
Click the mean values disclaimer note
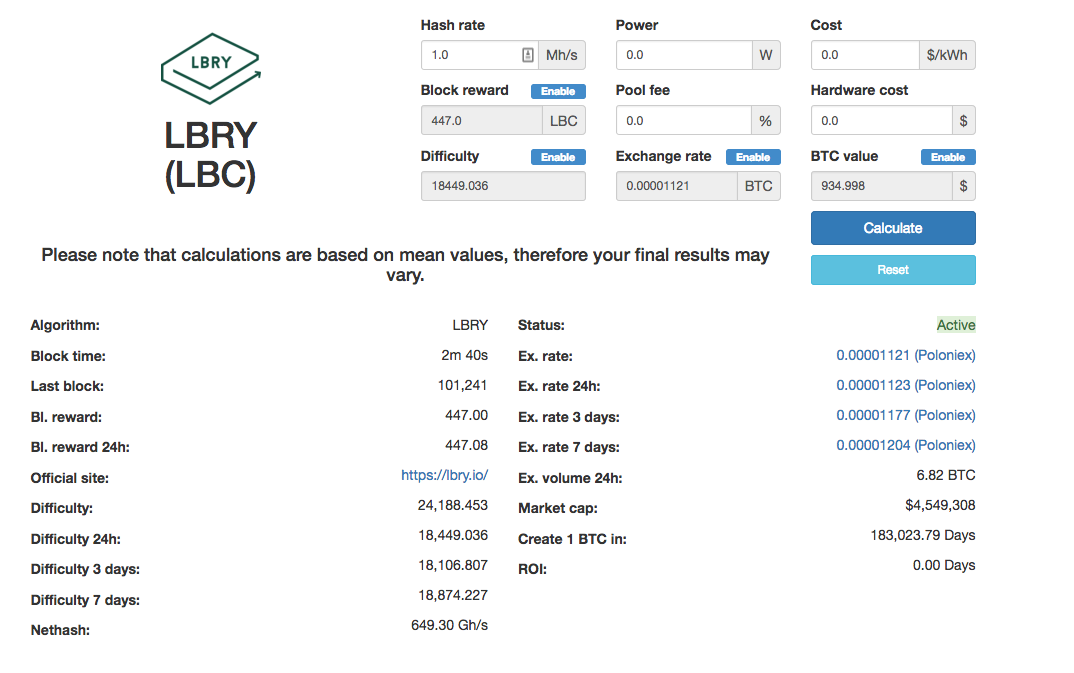coord(405,265)
